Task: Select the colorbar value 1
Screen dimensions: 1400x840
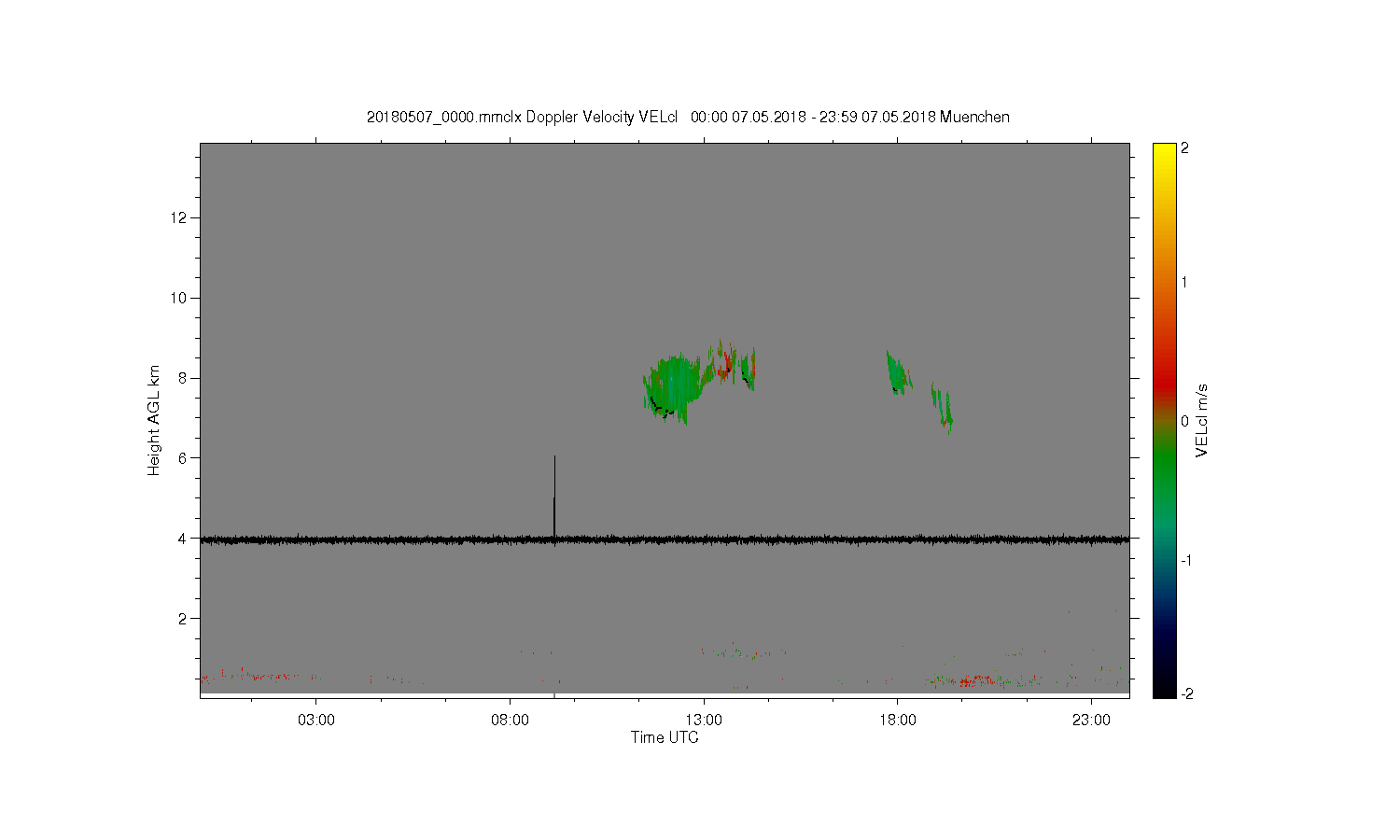Action: (1185, 282)
